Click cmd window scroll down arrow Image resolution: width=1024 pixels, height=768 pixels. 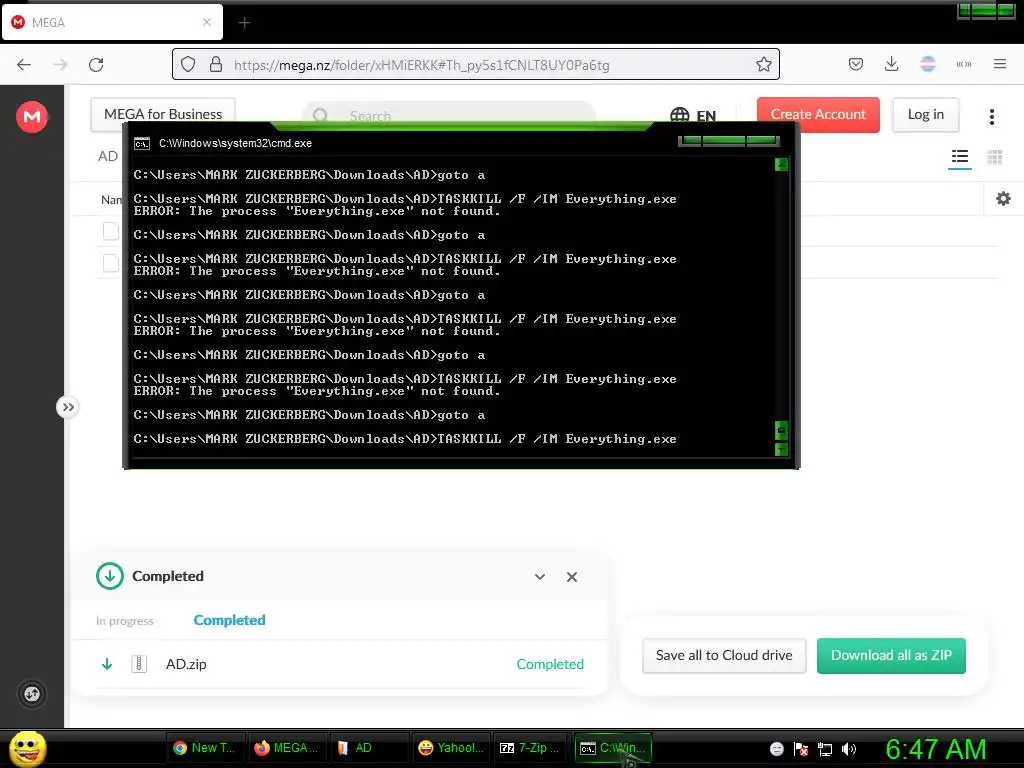click(x=781, y=449)
